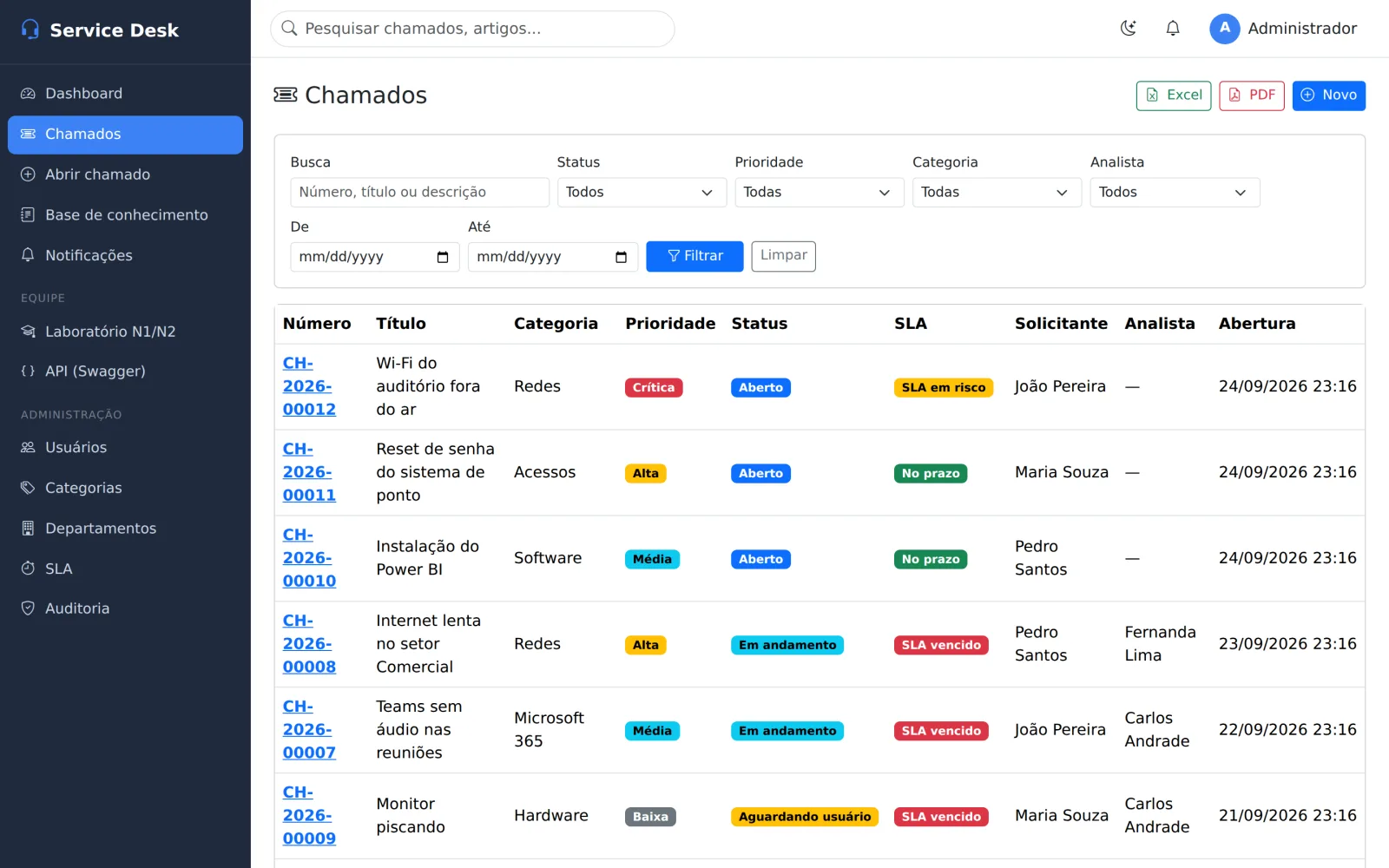Open Notificações in sidebar
The height and width of the screenshot is (868, 1389).
point(125,255)
